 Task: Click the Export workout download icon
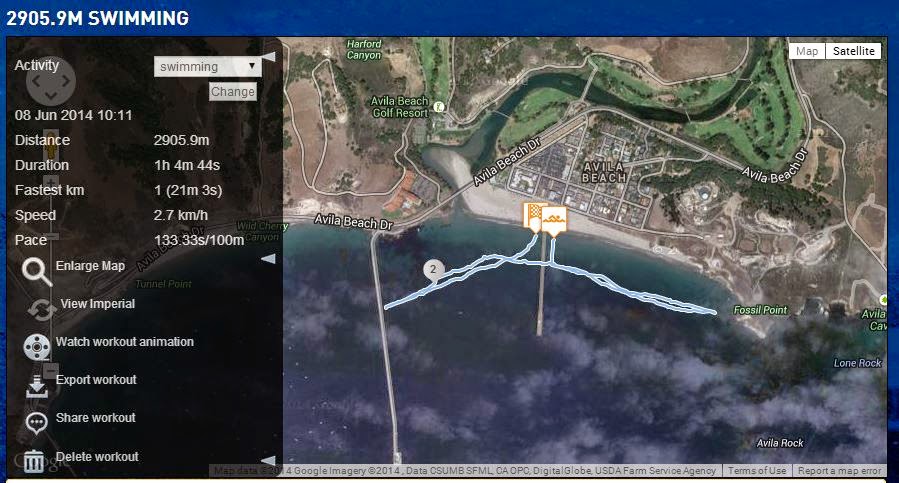click(x=37, y=386)
